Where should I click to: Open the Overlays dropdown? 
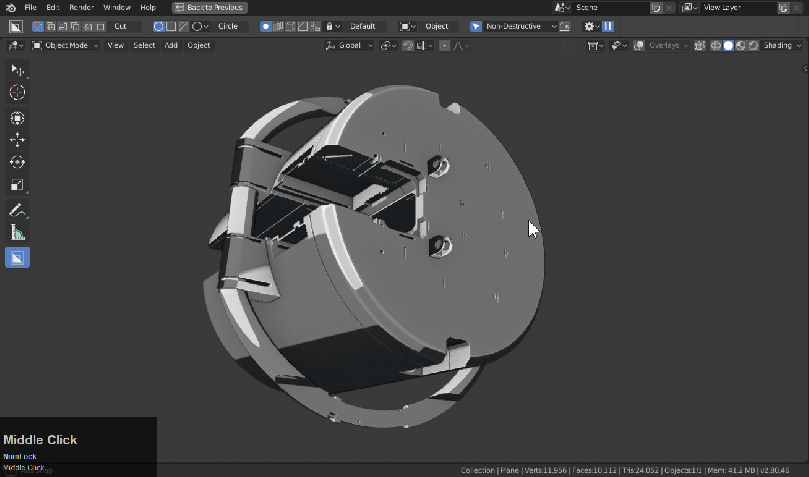coord(668,46)
